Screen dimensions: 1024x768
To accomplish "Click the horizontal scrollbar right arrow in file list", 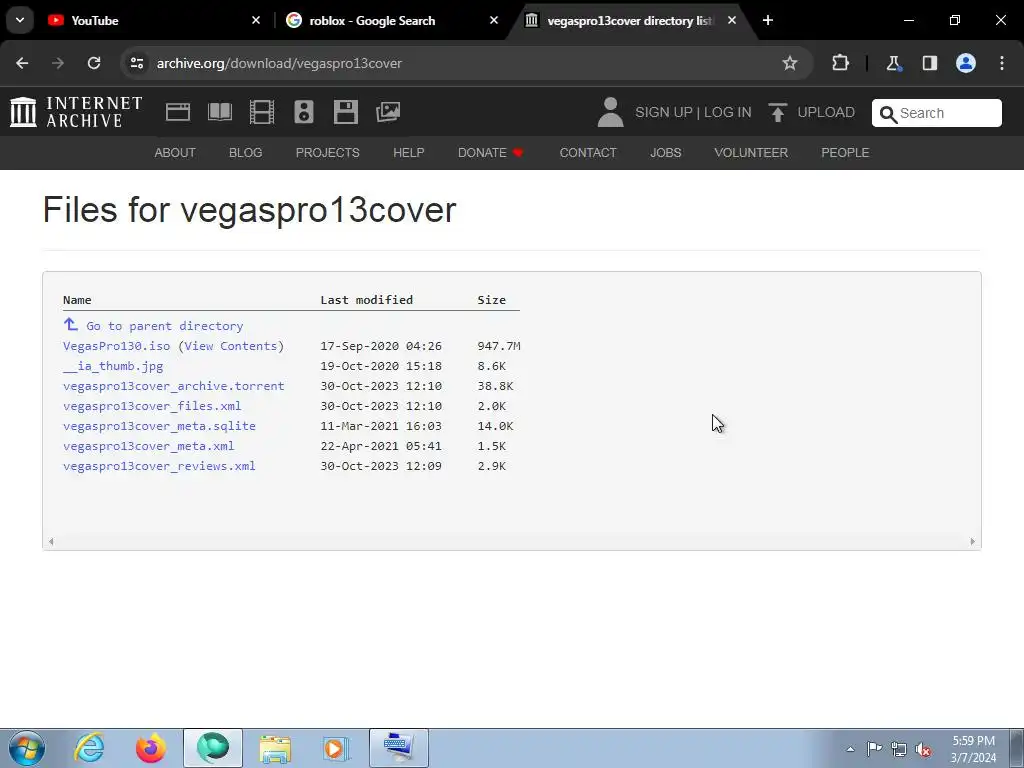I will [x=972, y=541].
